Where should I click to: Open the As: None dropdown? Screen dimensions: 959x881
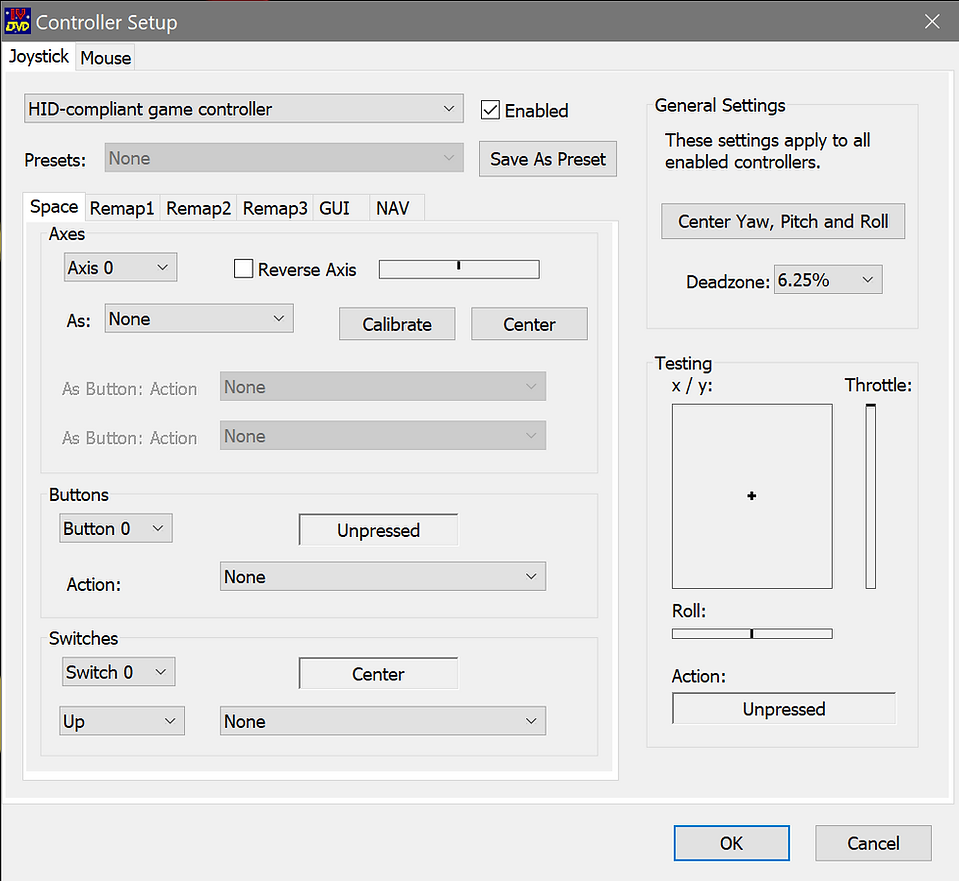(x=199, y=318)
